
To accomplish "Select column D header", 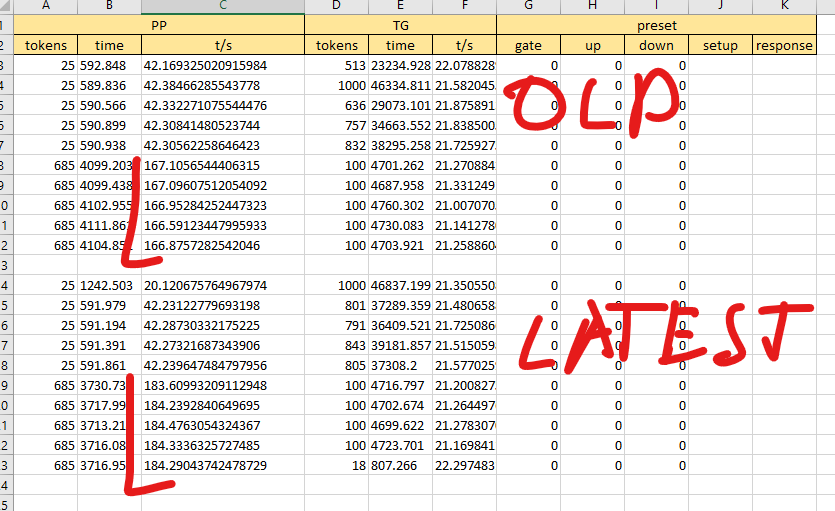I will tap(337, 6).
